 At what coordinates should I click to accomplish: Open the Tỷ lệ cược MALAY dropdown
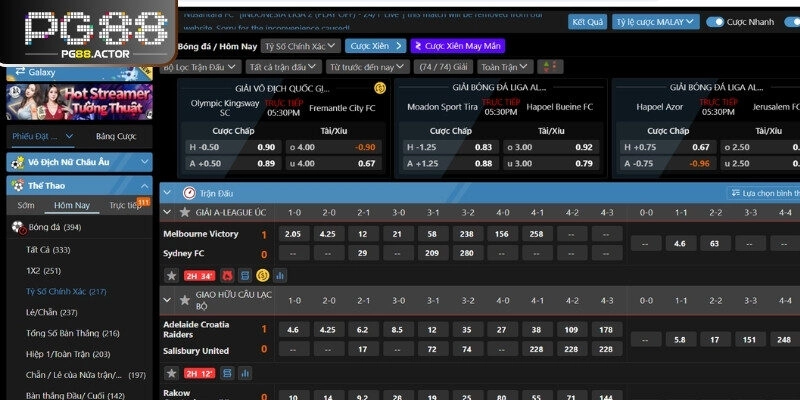point(655,22)
